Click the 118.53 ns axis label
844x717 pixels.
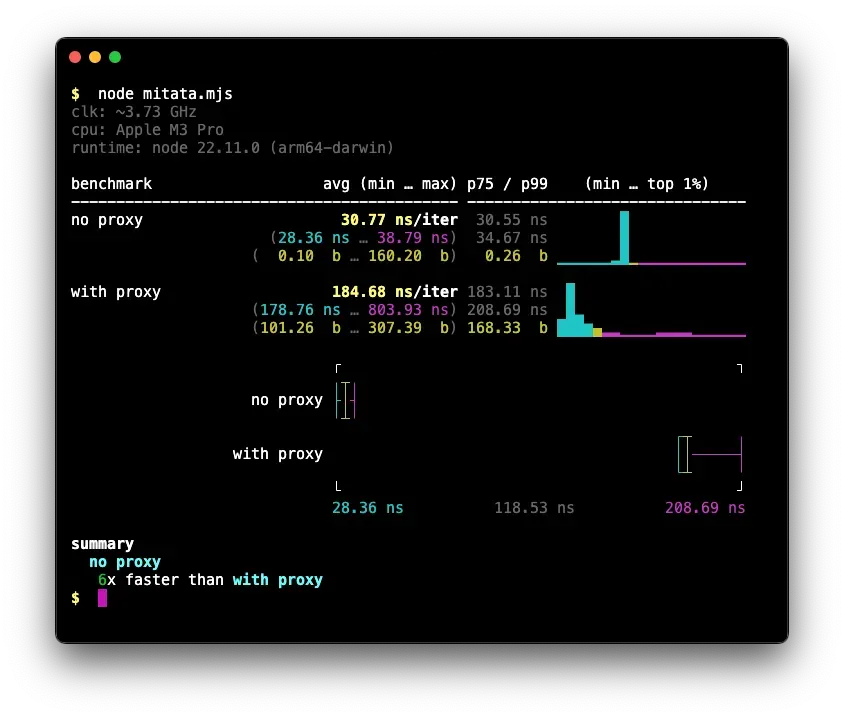(534, 507)
